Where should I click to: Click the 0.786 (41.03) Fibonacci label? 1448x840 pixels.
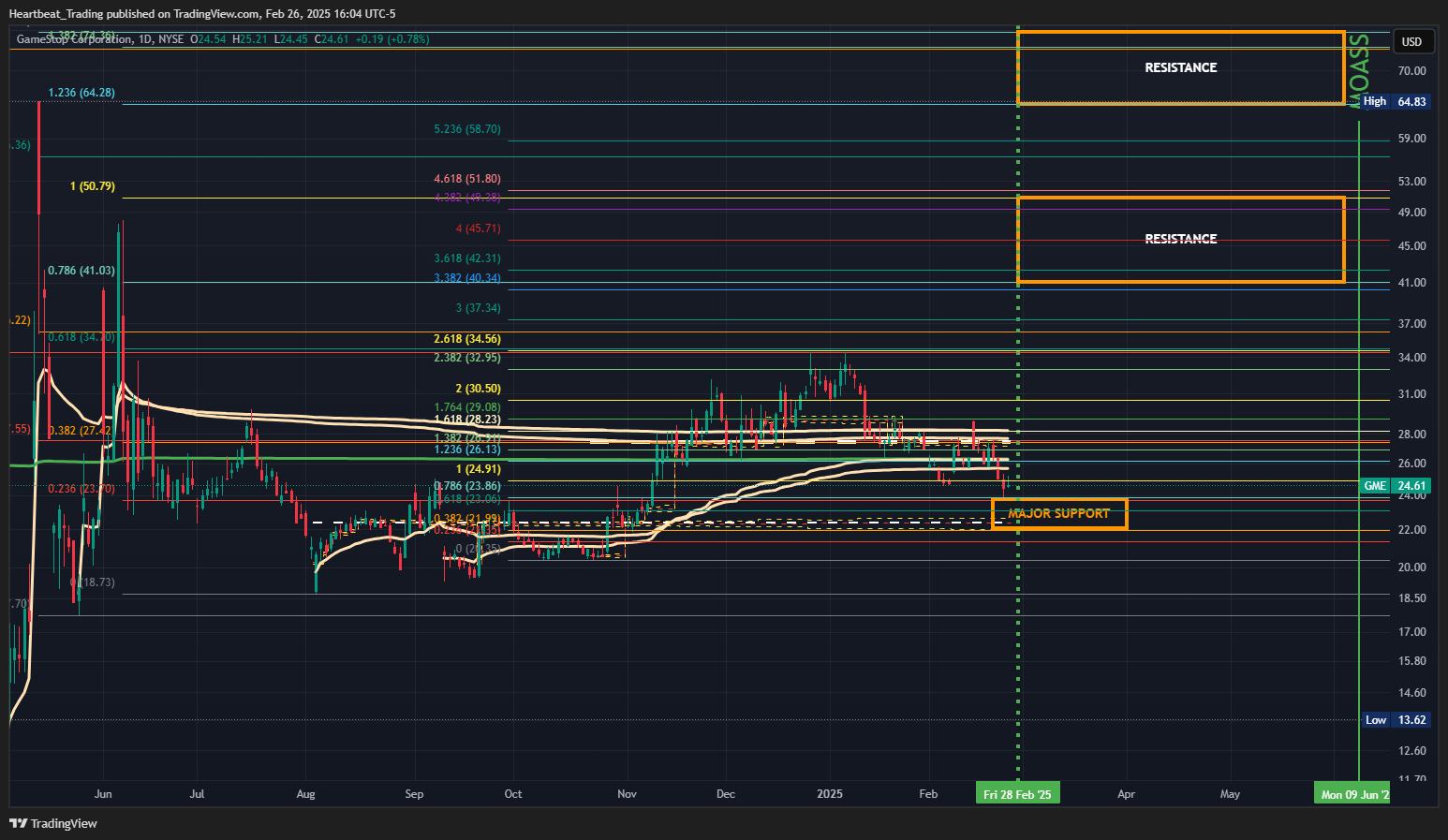pos(81,271)
